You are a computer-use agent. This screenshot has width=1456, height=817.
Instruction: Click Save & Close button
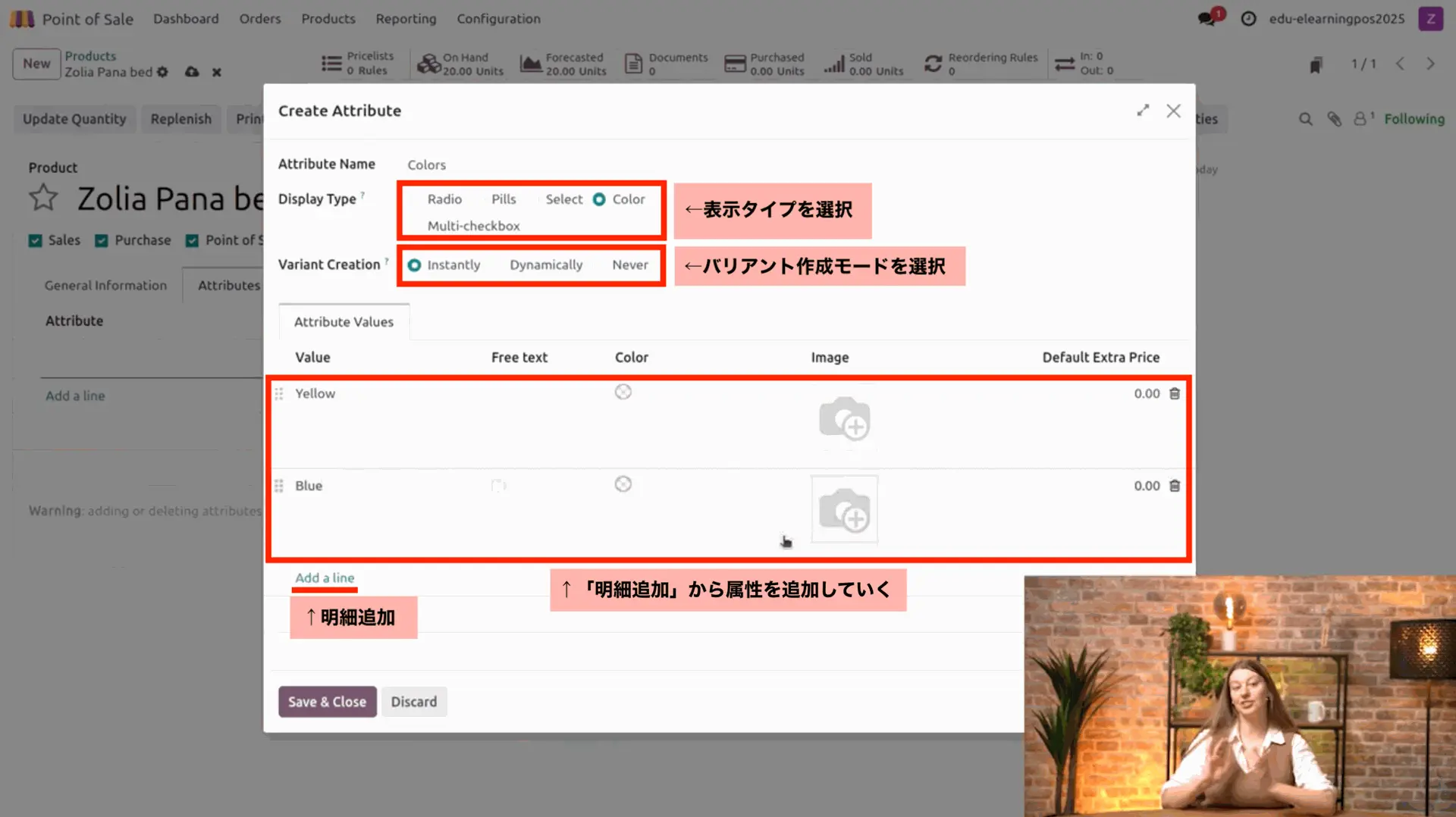coord(327,702)
